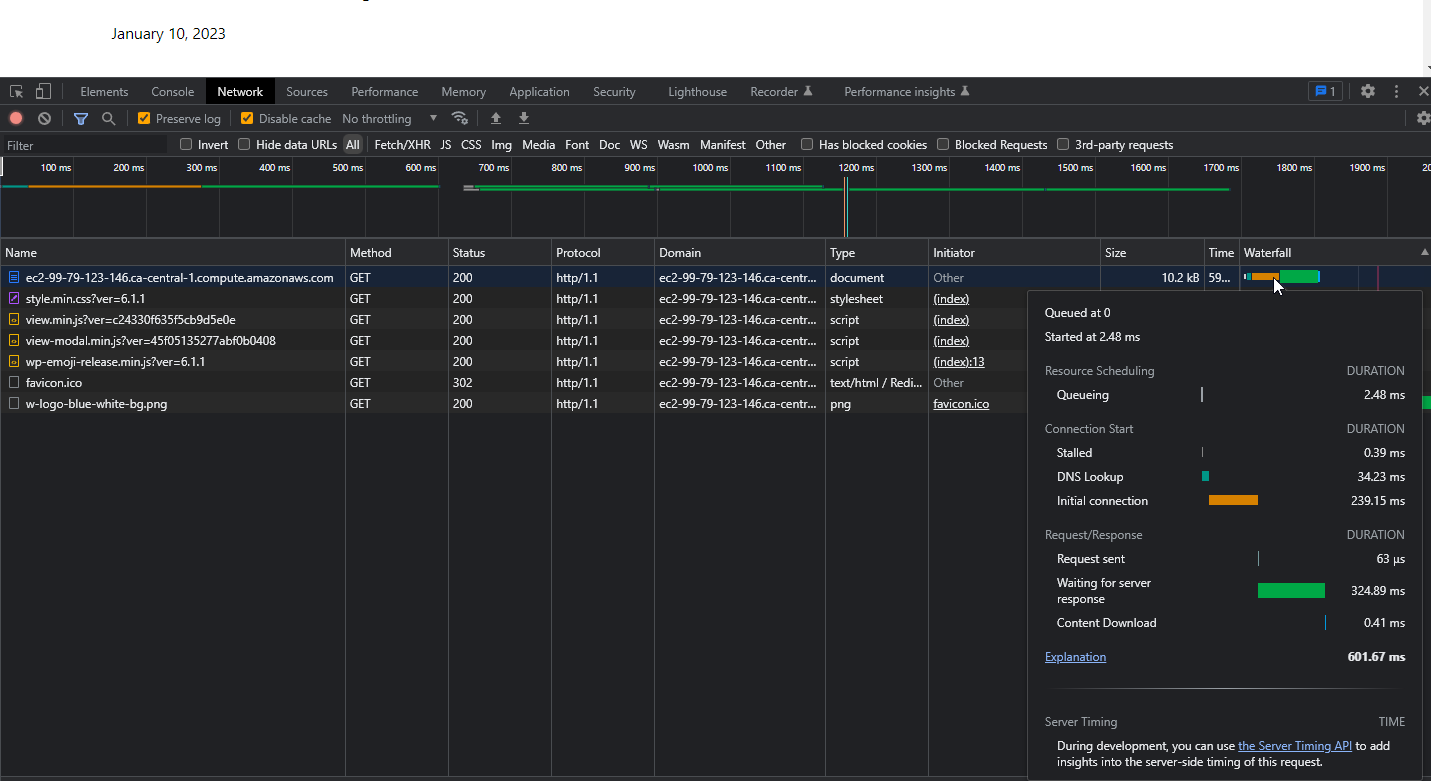
Task: Clear the network log
Action: point(44,118)
